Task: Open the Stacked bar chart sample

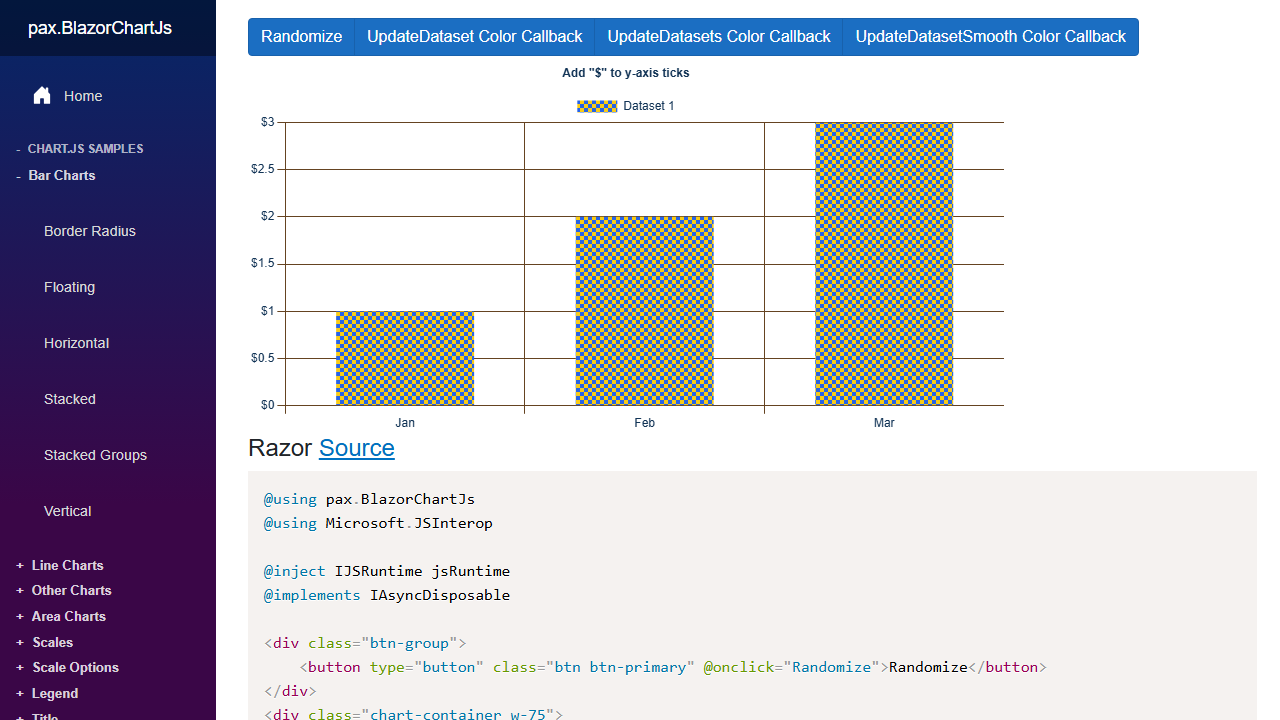Action: point(70,399)
